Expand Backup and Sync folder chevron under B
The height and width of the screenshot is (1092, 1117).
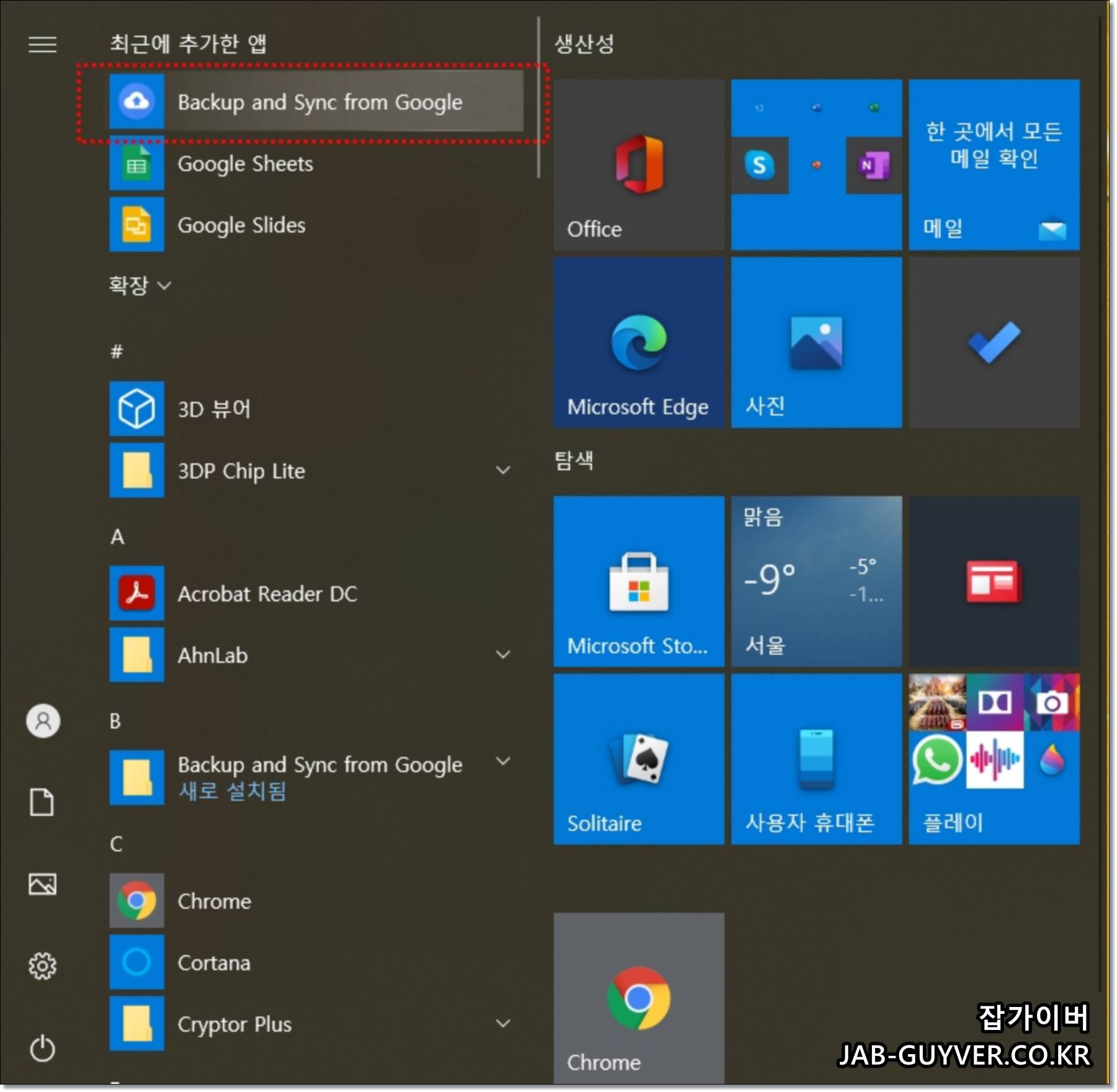503,761
